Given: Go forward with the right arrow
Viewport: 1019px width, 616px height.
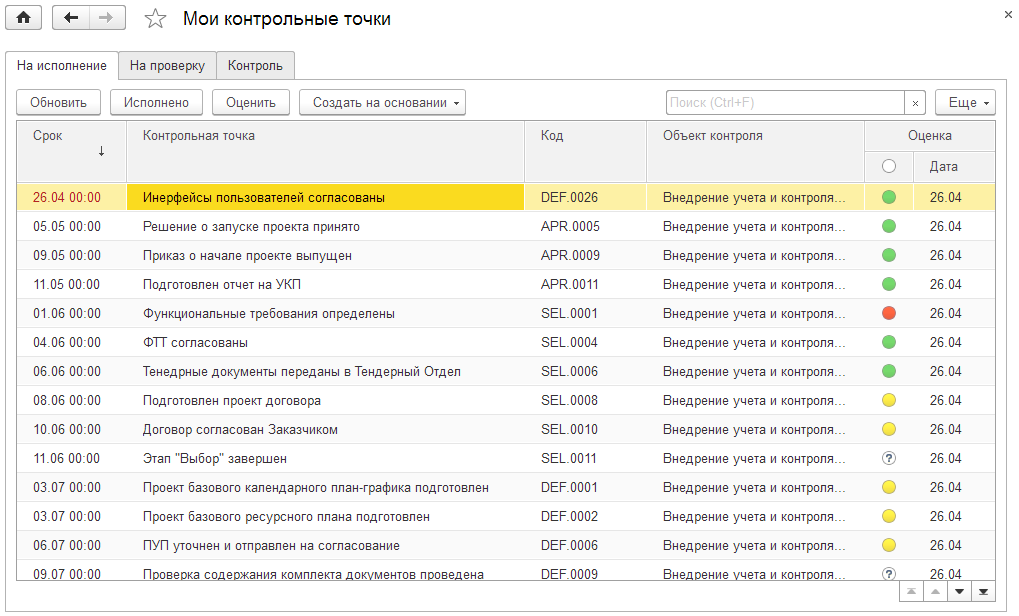Looking at the screenshot, I should point(107,18).
